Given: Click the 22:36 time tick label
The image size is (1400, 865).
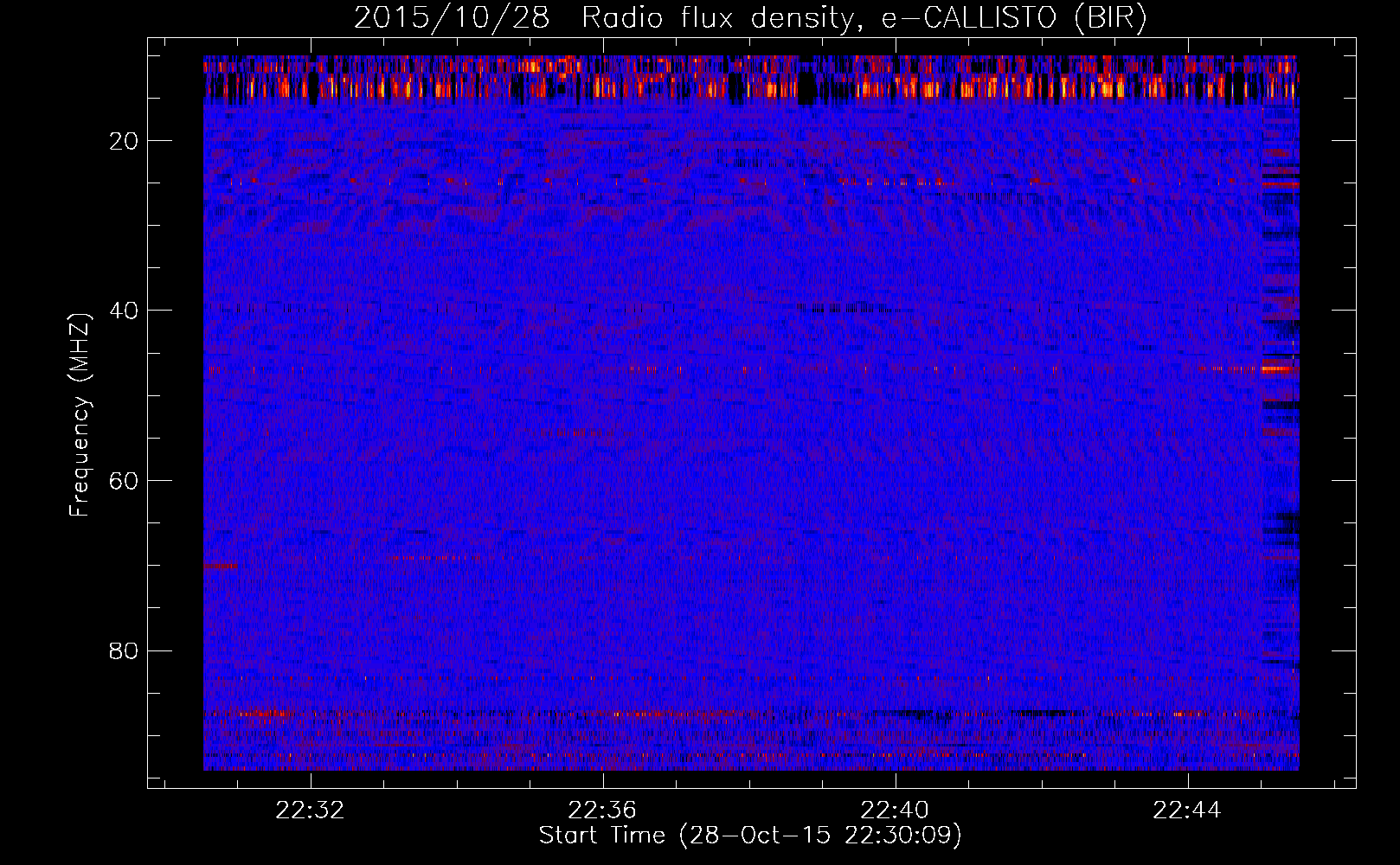Looking at the screenshot, I should 602,810.
